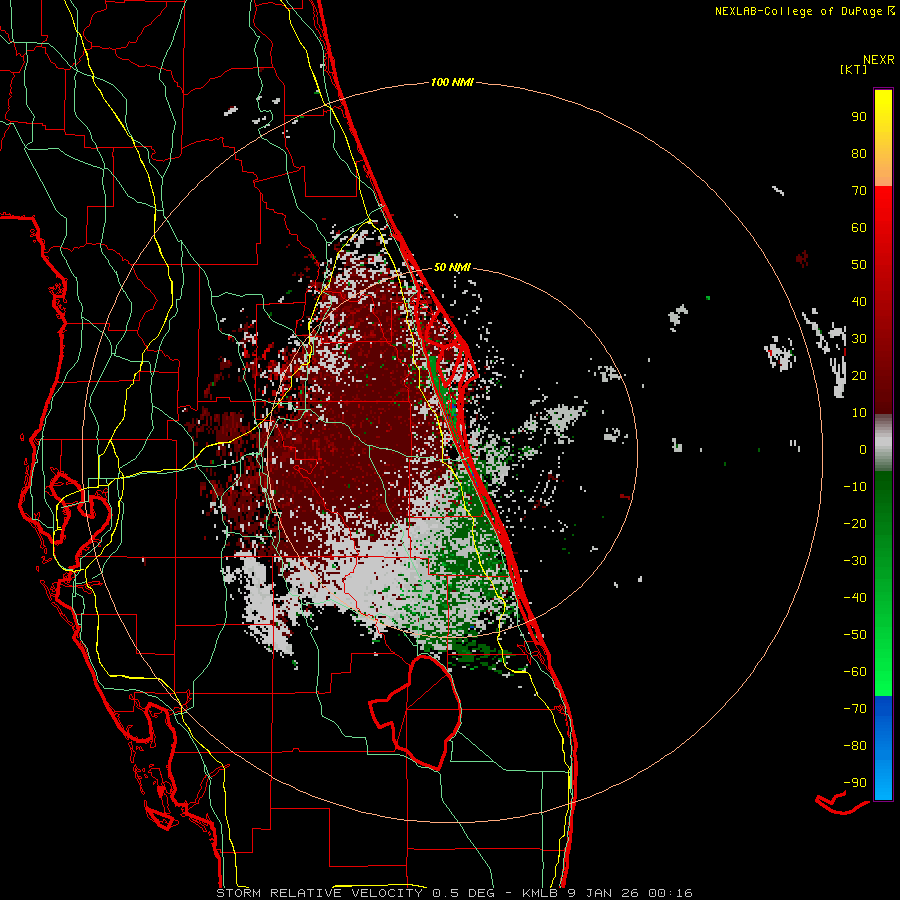Click the -80 value on velocity scale

pos(855,746)
